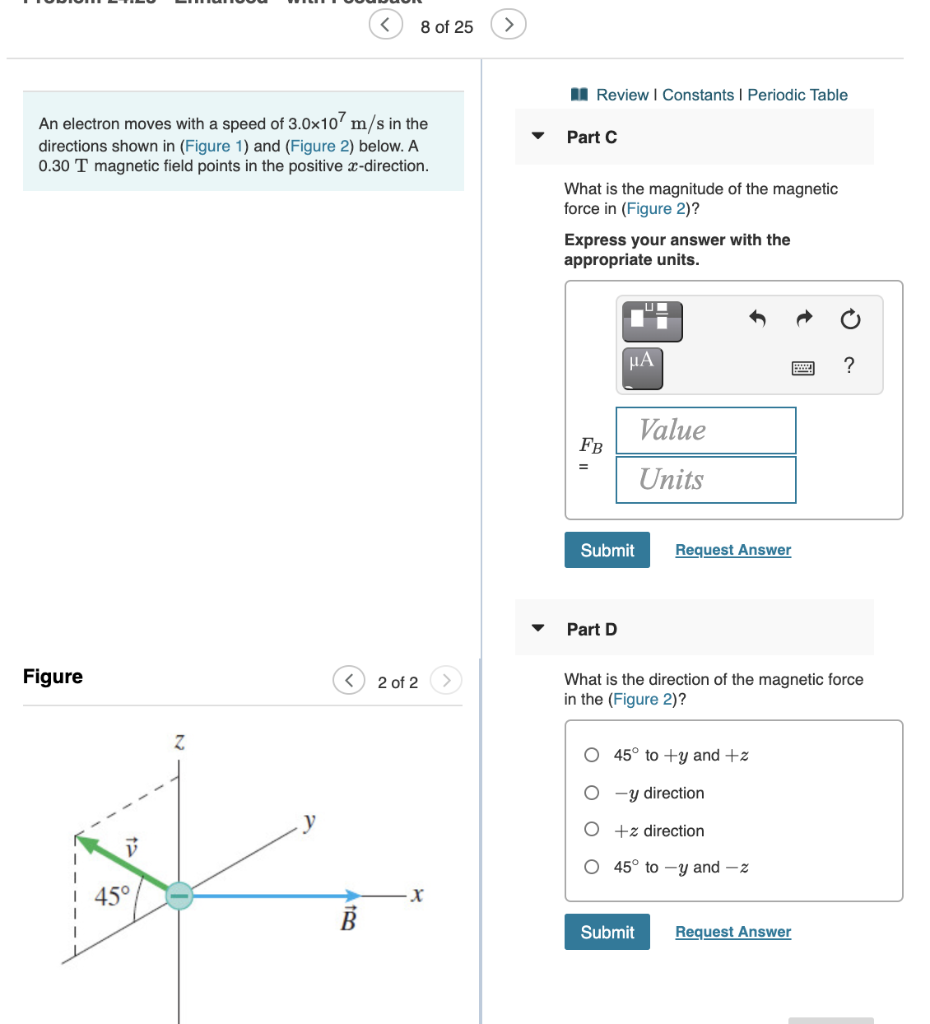Click inside the Value input box
The width and height of the screenshot is (930, 1024).
click(705, 430)
